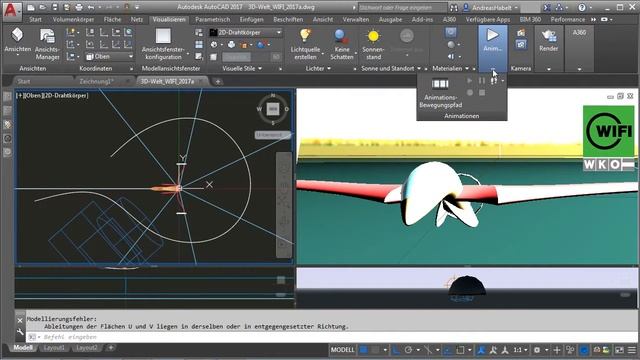This screenshot has height=360, width=640.
Task: Open the Ansichts-Manager
Action: [x=47, y=44]
